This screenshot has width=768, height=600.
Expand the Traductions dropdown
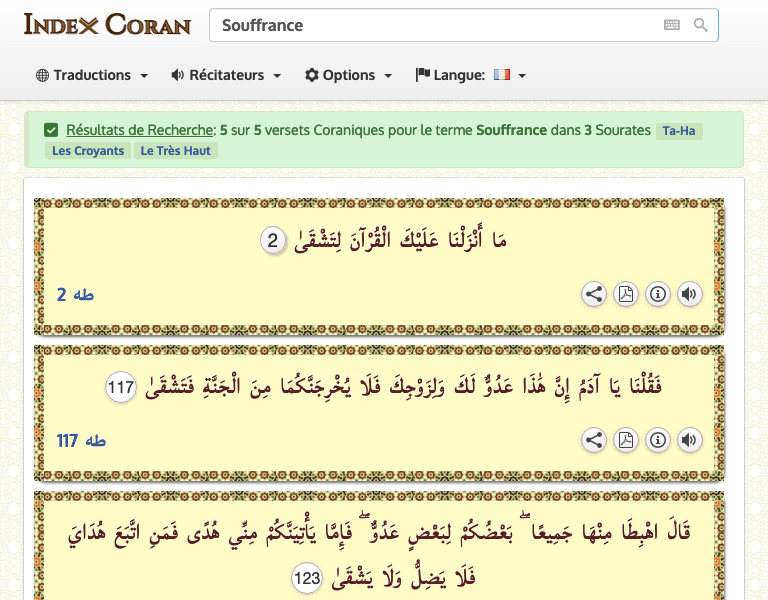(92, 75)
